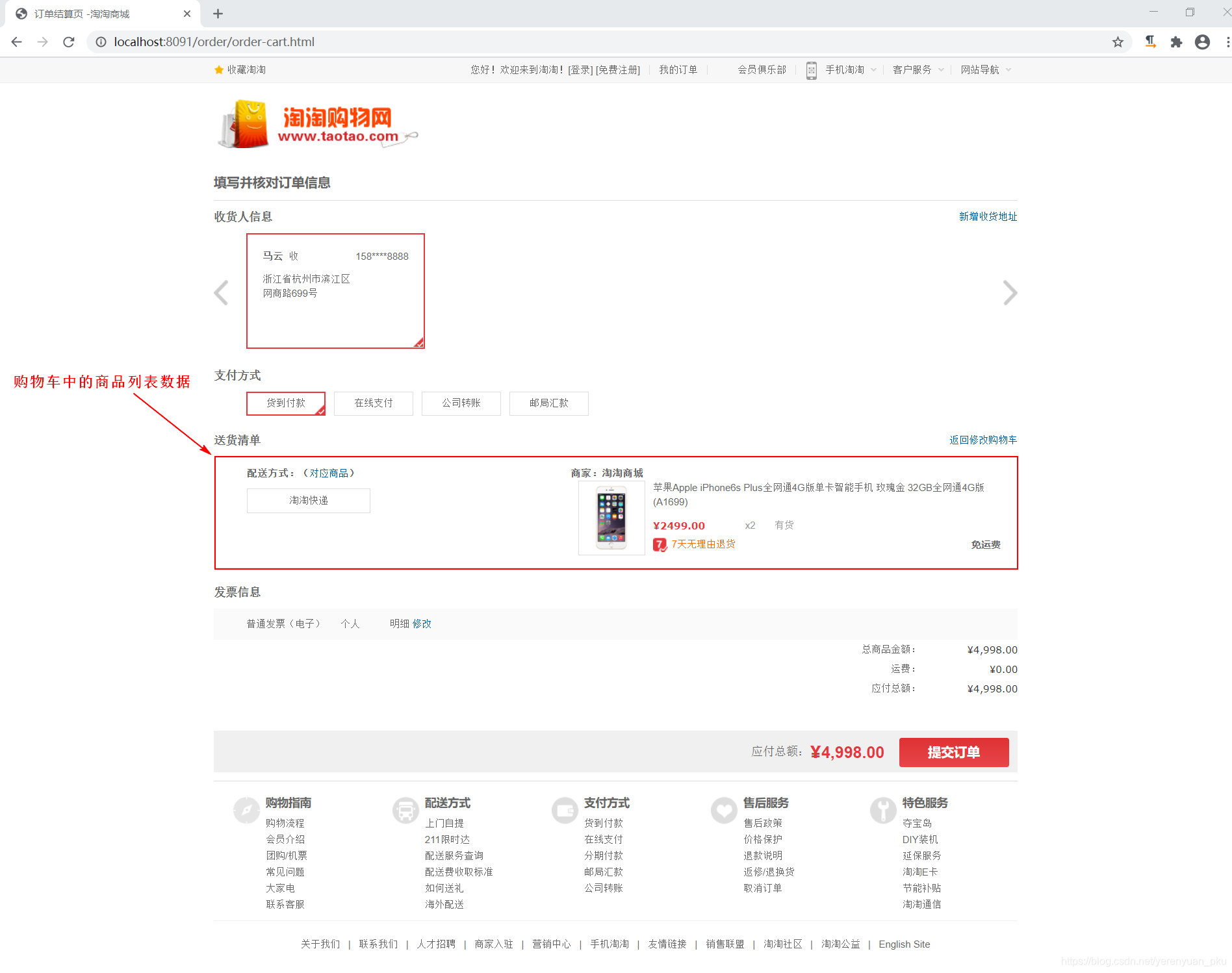Open 商家入驻 bottom link

(494, 944)
